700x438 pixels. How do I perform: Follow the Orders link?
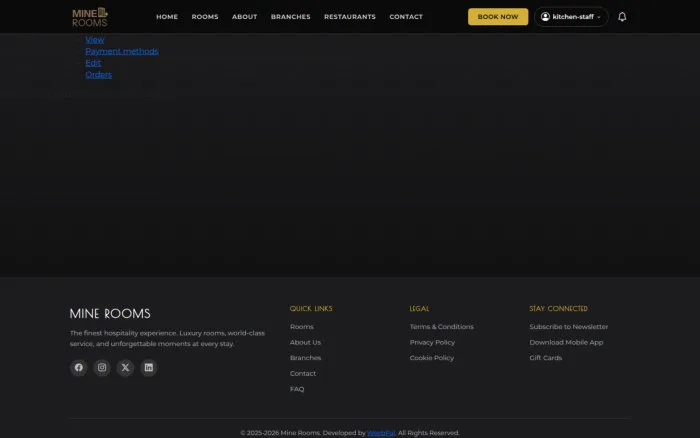[x=98, y=75]
